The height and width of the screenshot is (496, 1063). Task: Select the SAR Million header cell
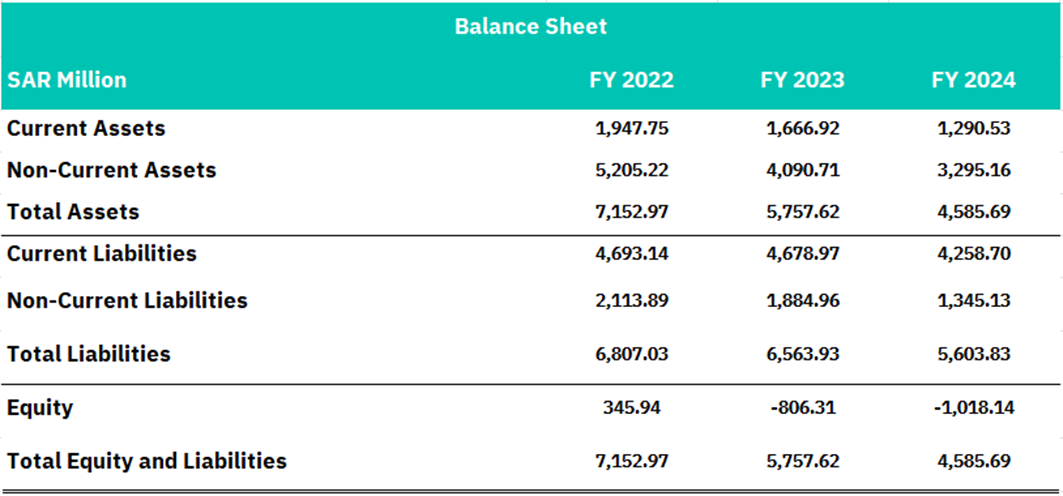click(67, 80)
